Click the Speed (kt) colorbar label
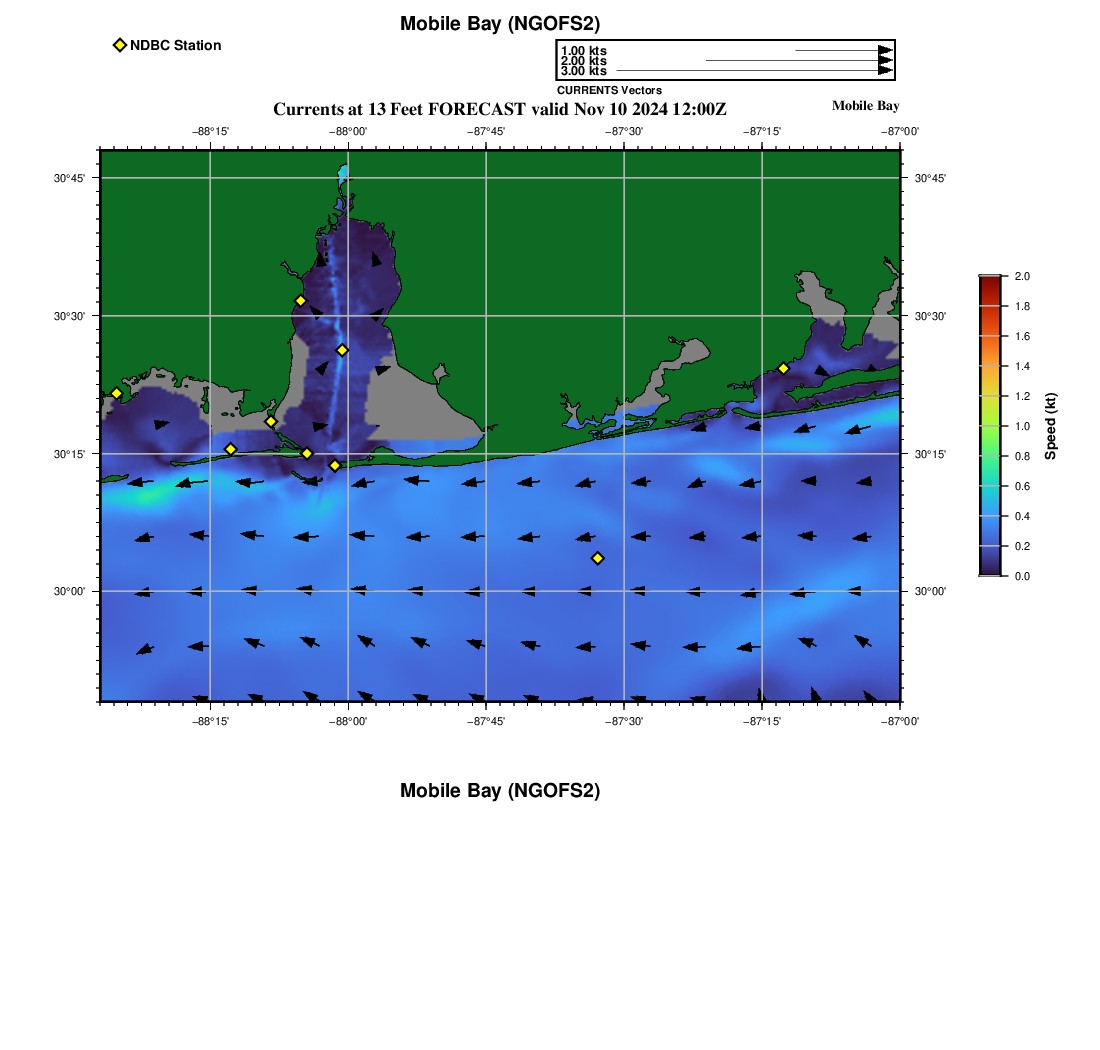The image size is (1100, 1050). (x=1050, y=426)
